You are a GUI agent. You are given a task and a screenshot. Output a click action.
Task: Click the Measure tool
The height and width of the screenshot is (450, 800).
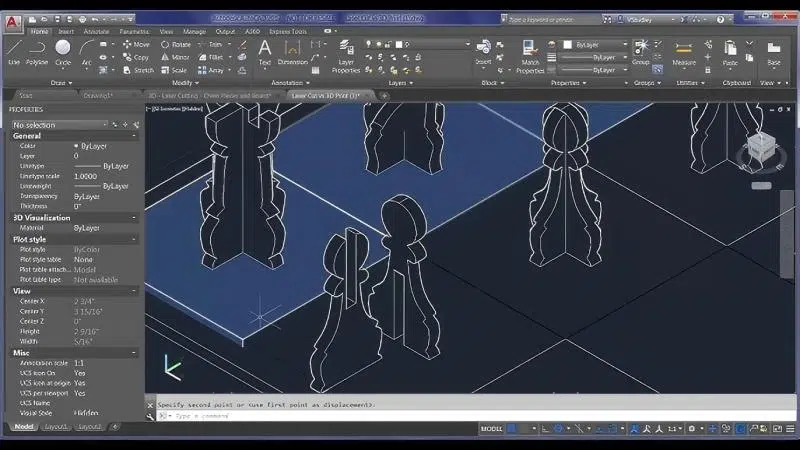[684, 53]
